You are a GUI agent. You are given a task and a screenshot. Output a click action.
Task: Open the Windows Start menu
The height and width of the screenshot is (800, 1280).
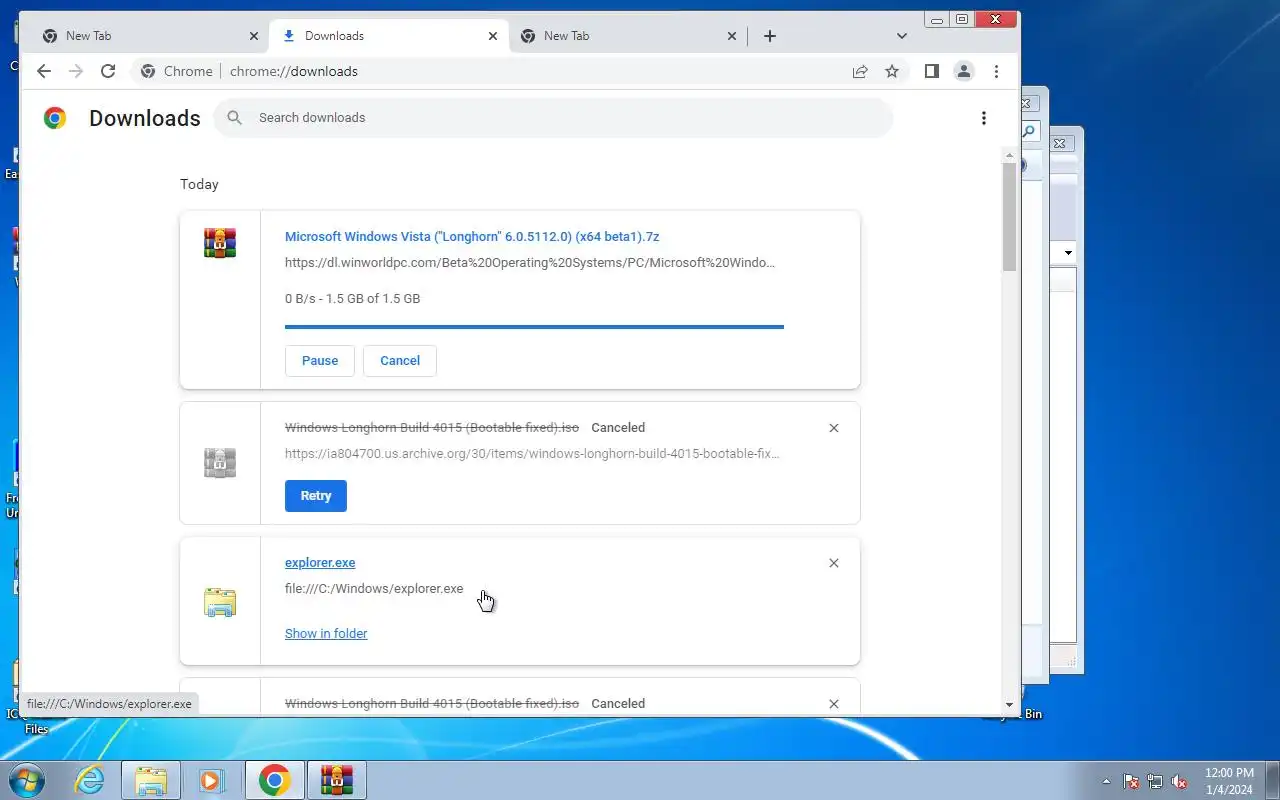[x=28, y=780]
